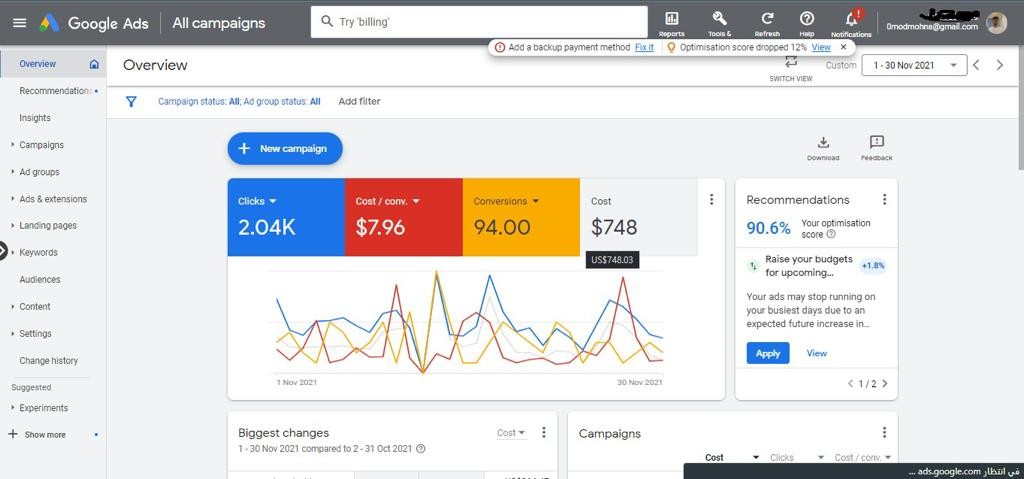Expand Keywords in the sidebar

pos(12,252)
